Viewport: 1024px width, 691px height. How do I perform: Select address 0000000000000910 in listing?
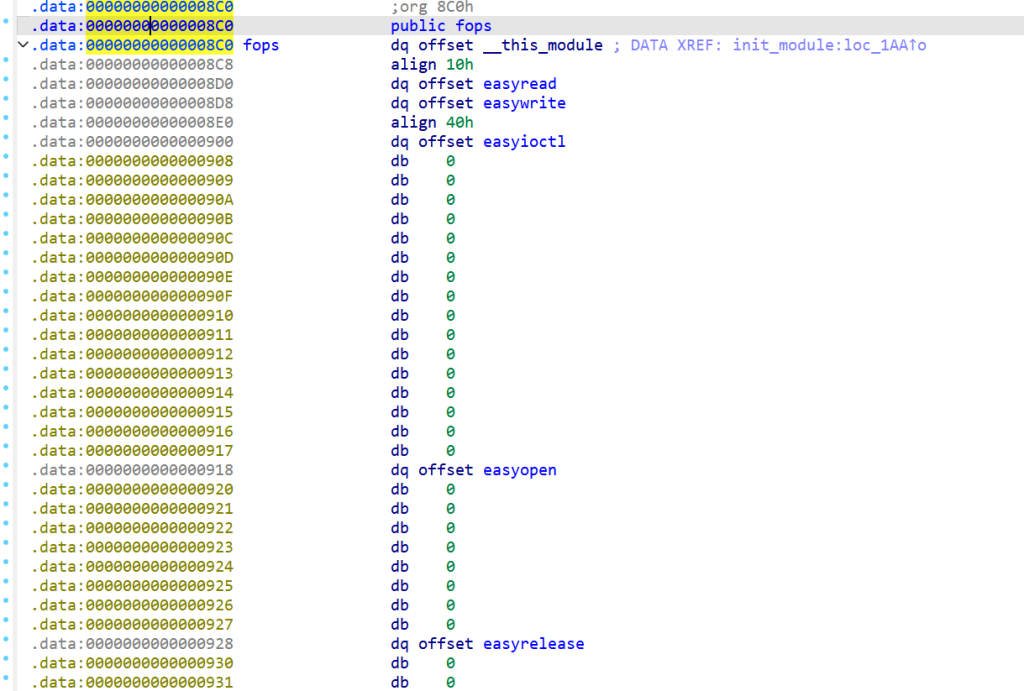(x=159, y=316)
